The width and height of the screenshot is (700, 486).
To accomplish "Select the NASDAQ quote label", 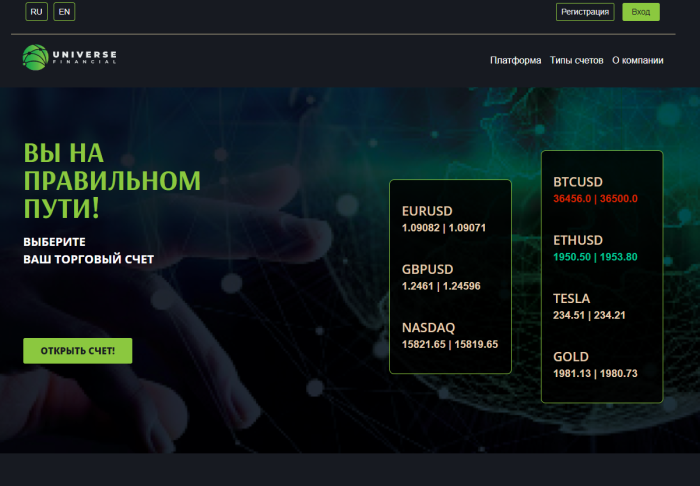I will pos(429,328).
